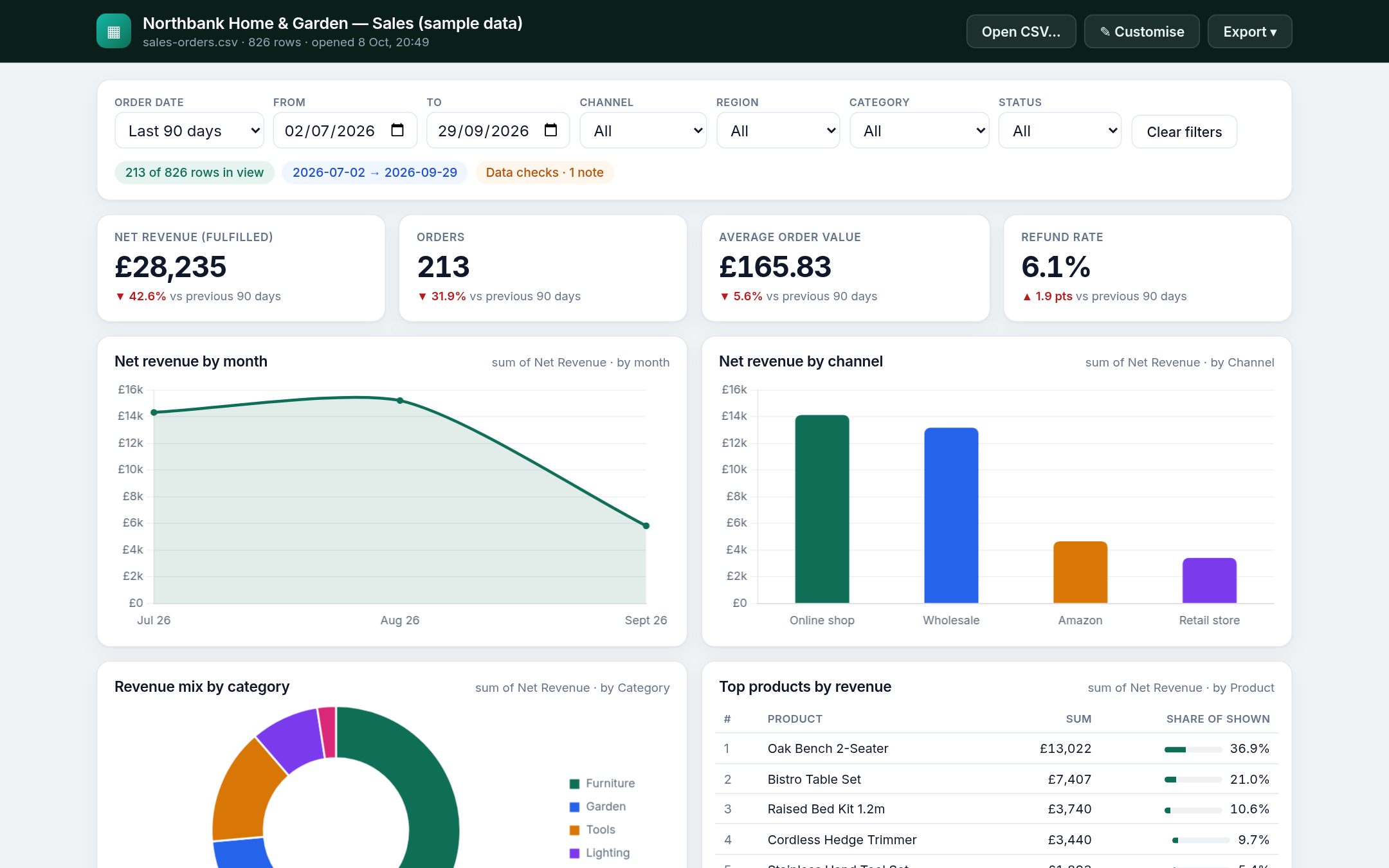Click the Refund Rate 6.1% card
Screen dimensions: 1389x868
pyautogui.click(x=1147, y=268)
